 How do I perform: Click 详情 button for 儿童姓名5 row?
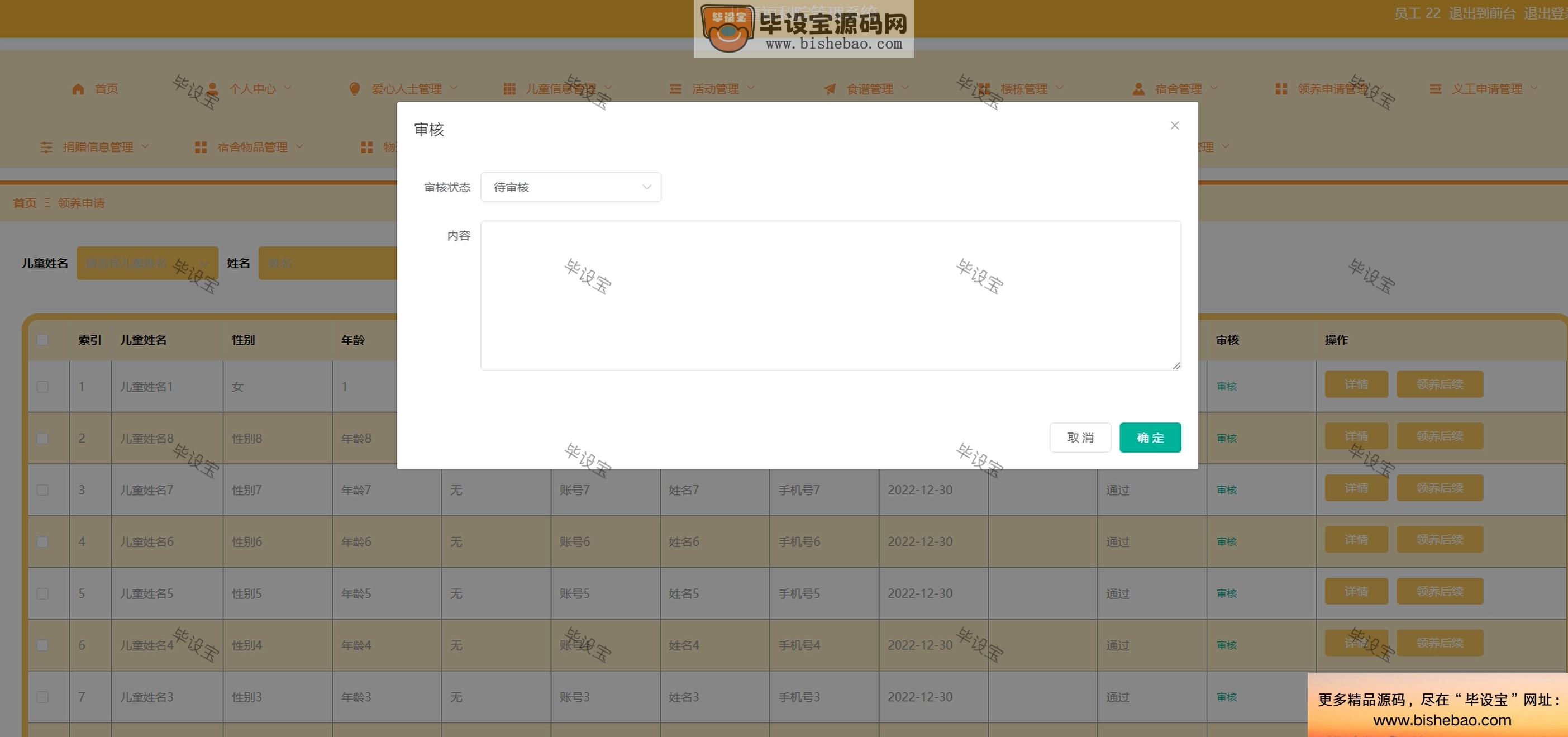tap(1356, 591)
